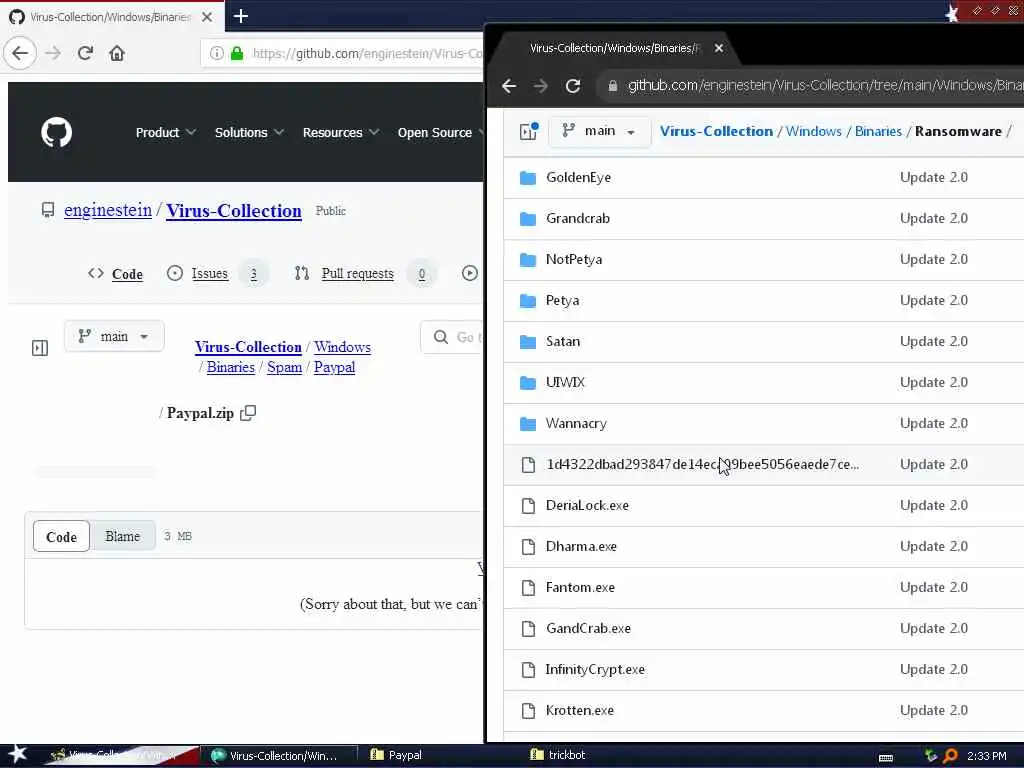Open the Grandcrab folder

(x=577, y=219)
